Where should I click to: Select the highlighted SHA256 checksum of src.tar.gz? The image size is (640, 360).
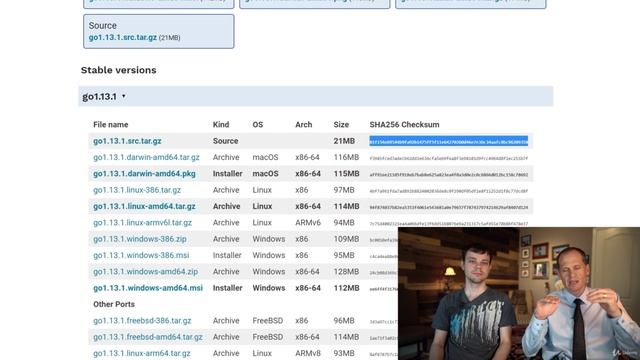point(449,141)
